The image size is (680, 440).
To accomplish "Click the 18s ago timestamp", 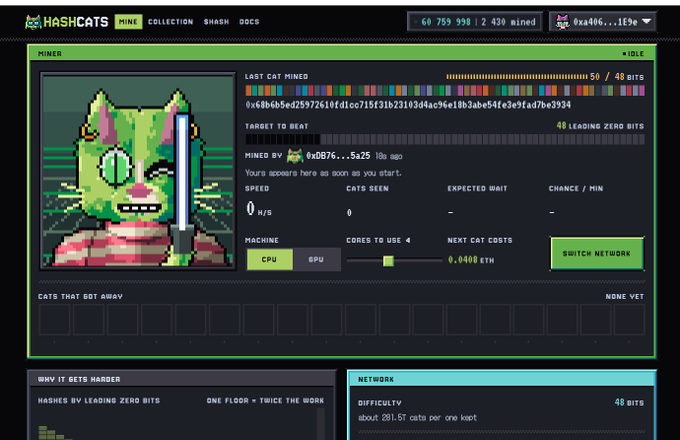I will [x=389, y=156].
